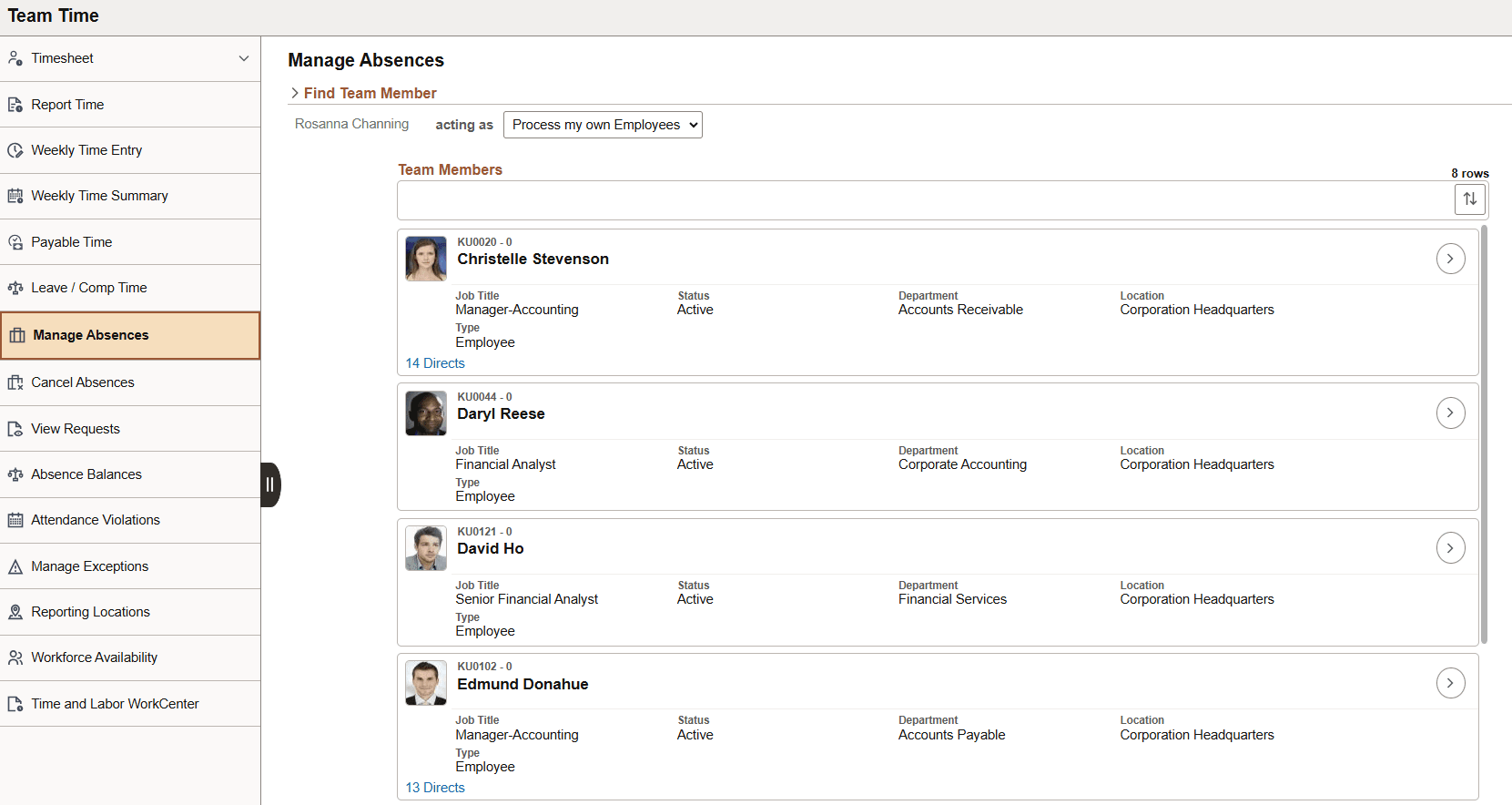Click the Accounts Payable department text
The width and height of the screenshot is (1512, 805).
951,735
